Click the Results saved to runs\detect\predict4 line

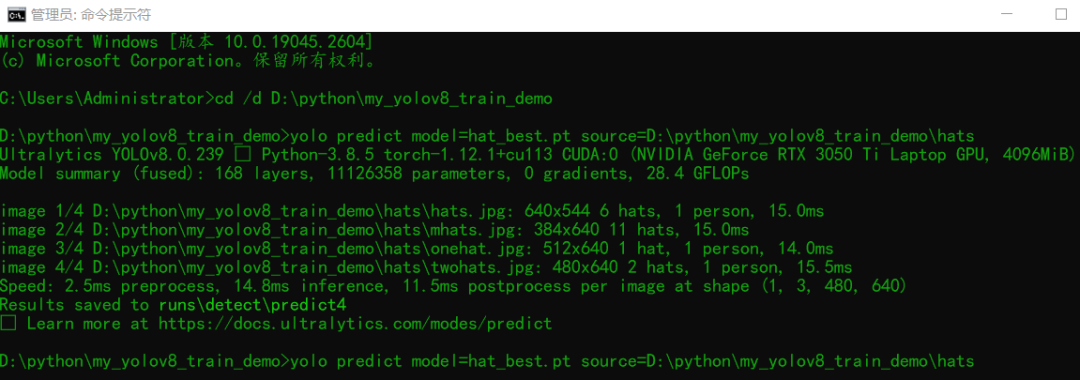coord(173,304)
